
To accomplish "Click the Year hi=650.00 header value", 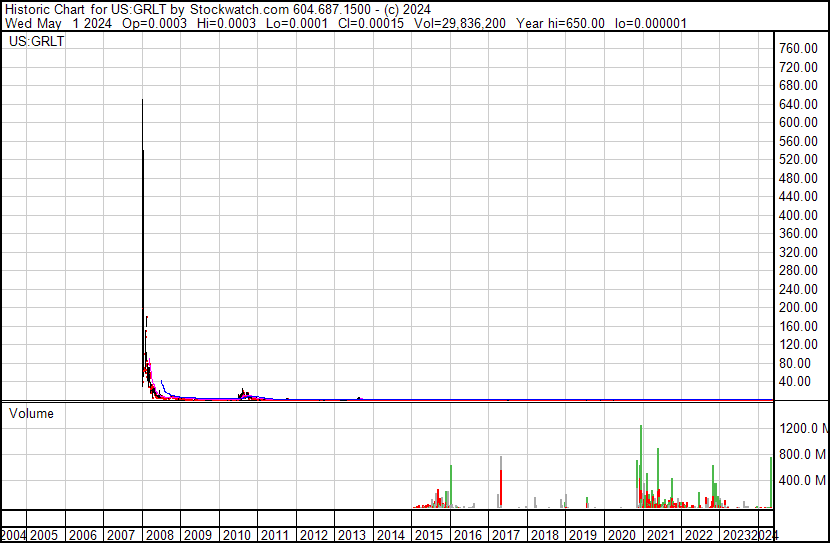I will click(x=561, y=23).
